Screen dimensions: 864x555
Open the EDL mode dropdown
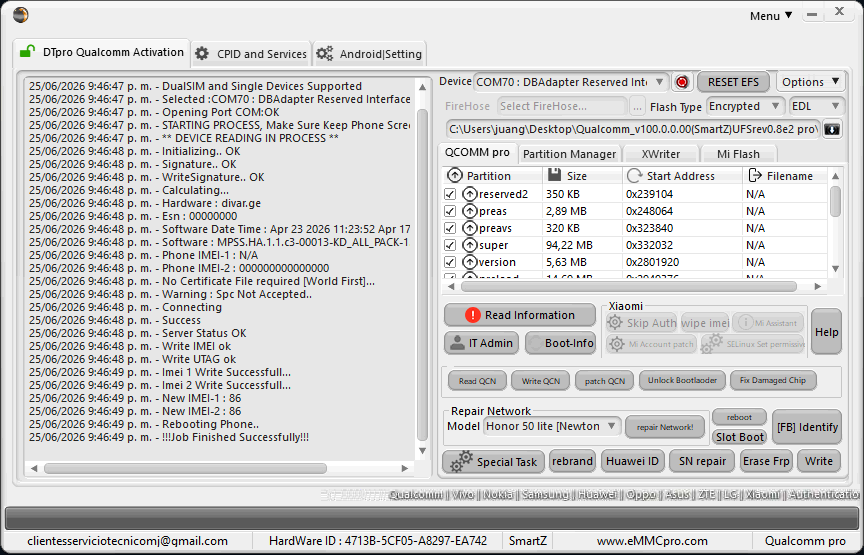(x=816, y=106)
